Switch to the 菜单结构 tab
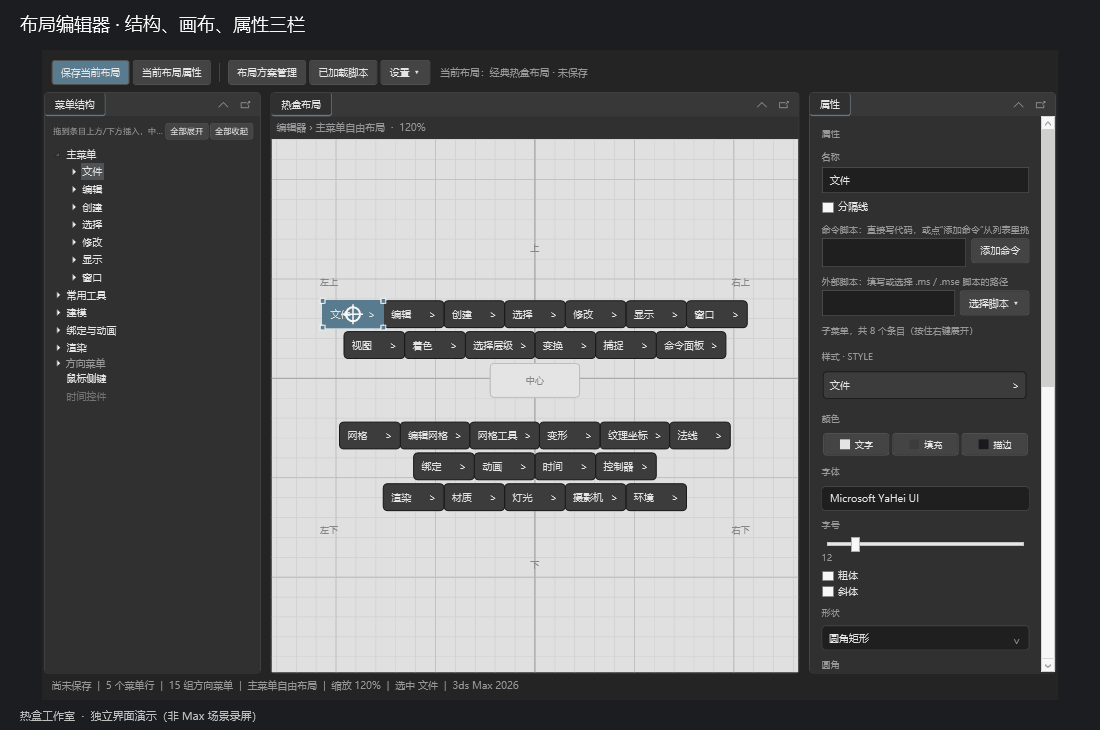Image resolution: width=1100 pixels, height=730 pixels. pos(75,104)
